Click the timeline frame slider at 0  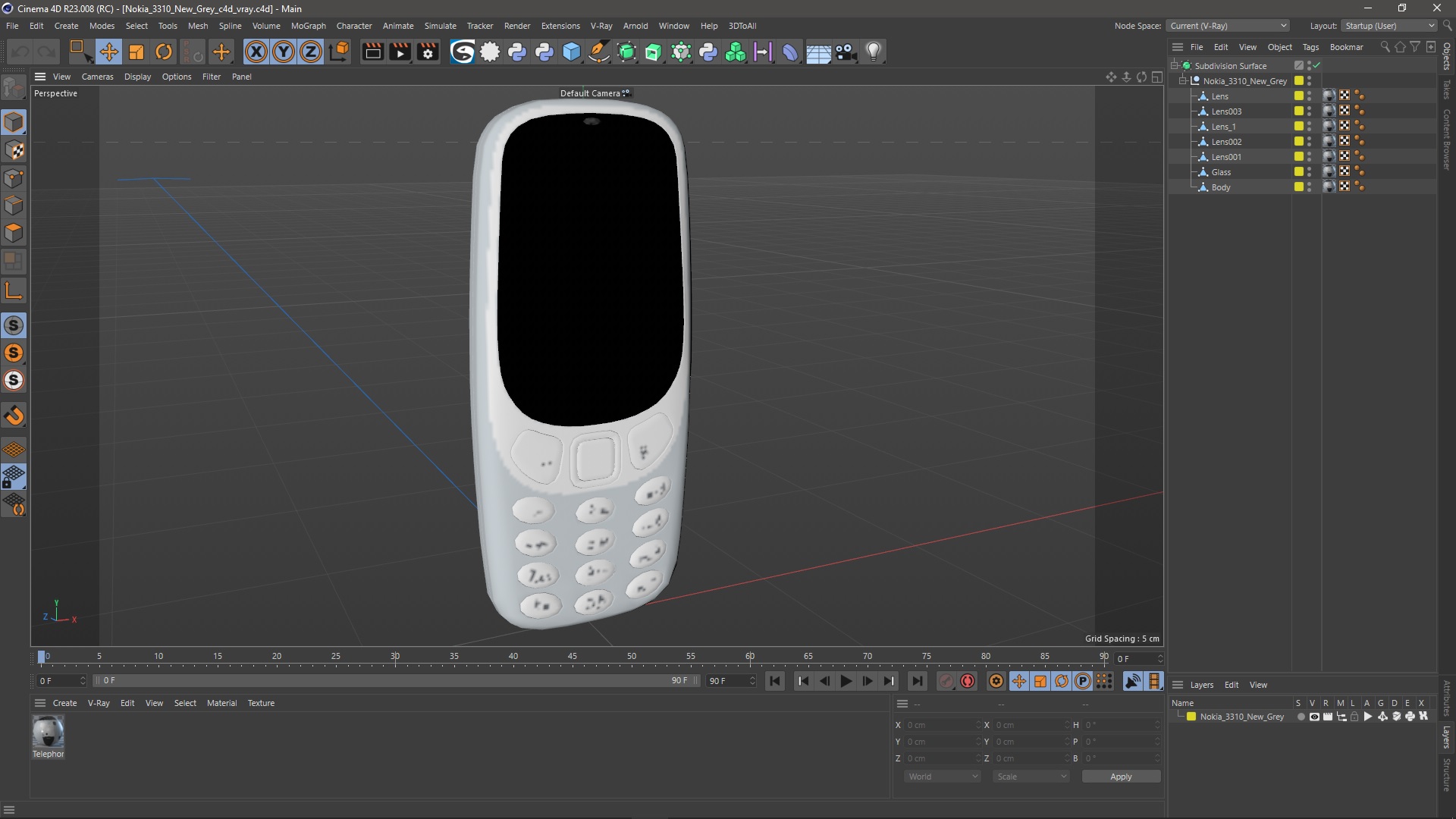(x=42, y=657)
